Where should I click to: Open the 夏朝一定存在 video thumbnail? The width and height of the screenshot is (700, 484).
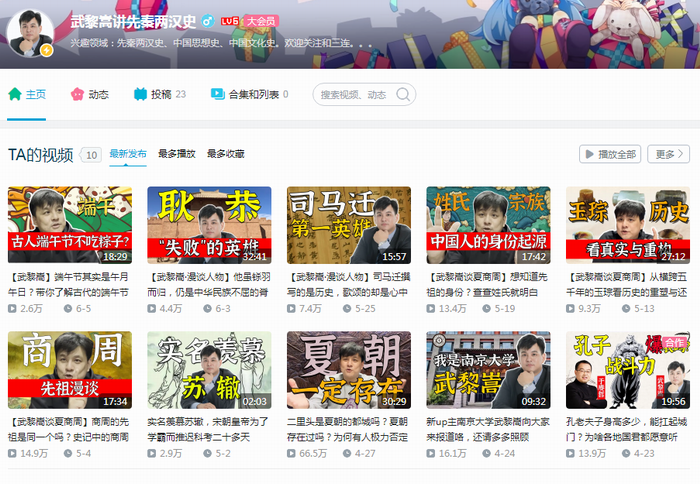pyautogui.click(x=348, y=370)
